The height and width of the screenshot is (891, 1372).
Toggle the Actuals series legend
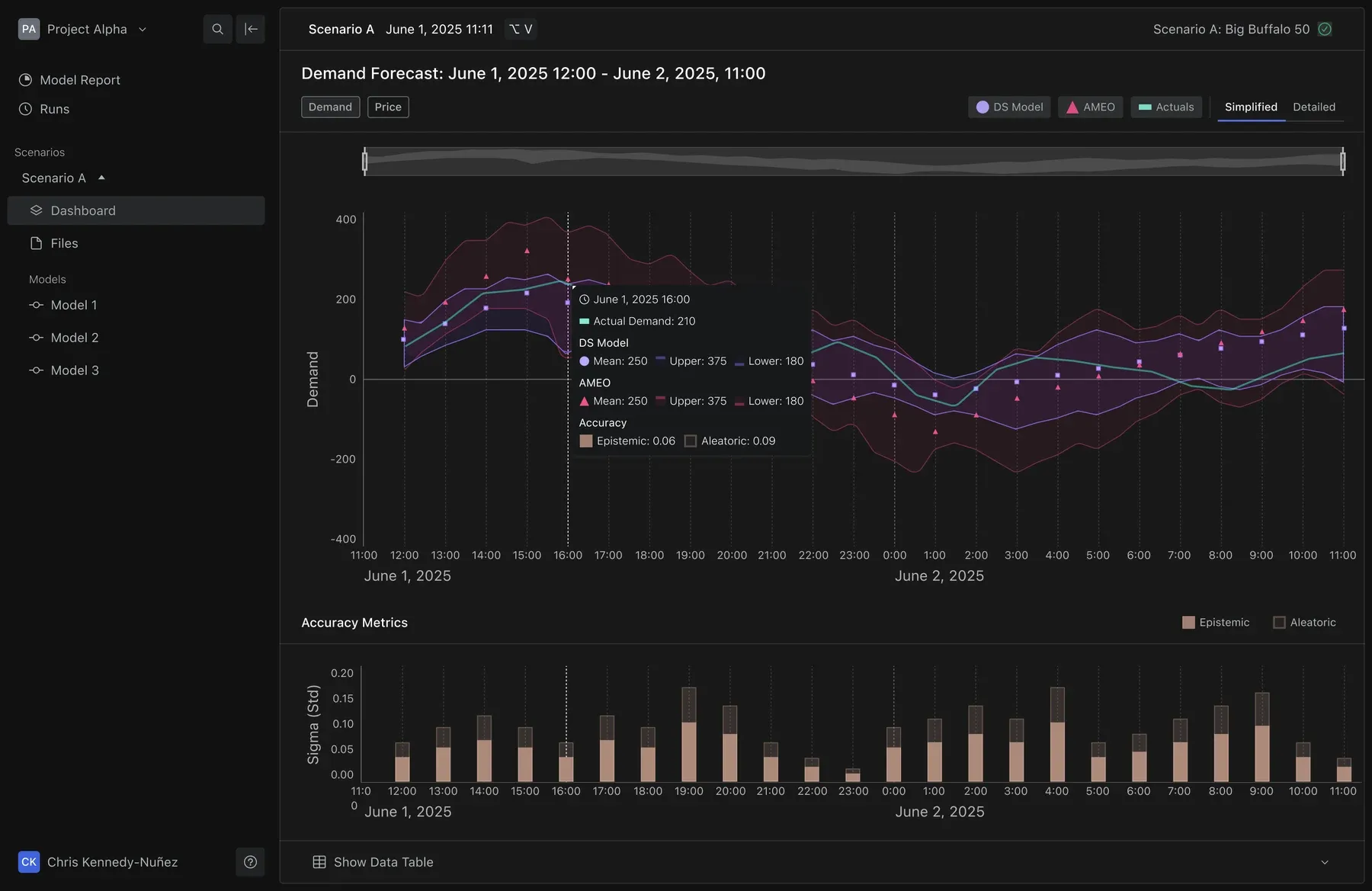[1166, 107]
